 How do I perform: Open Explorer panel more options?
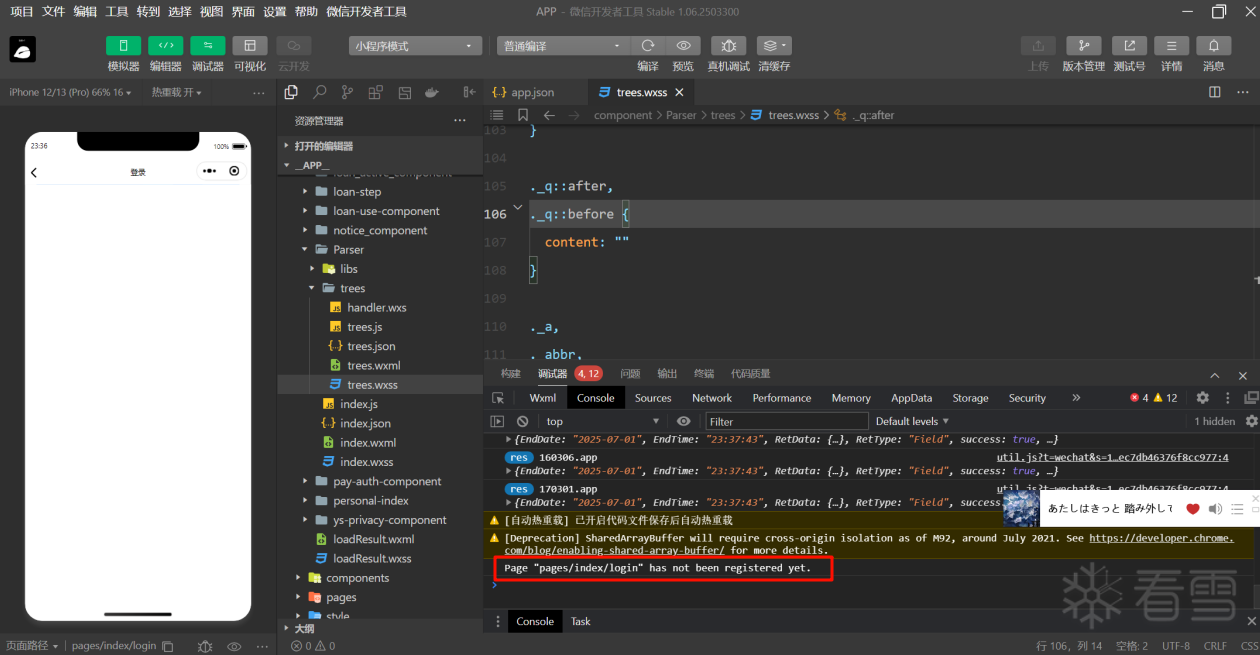click(460, 121)
